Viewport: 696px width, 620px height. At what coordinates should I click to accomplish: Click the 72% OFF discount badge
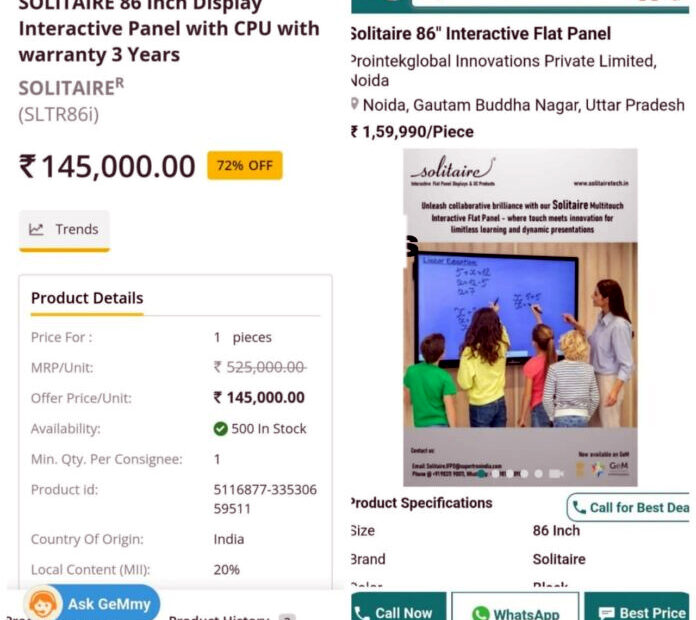(x=245, y=166)
